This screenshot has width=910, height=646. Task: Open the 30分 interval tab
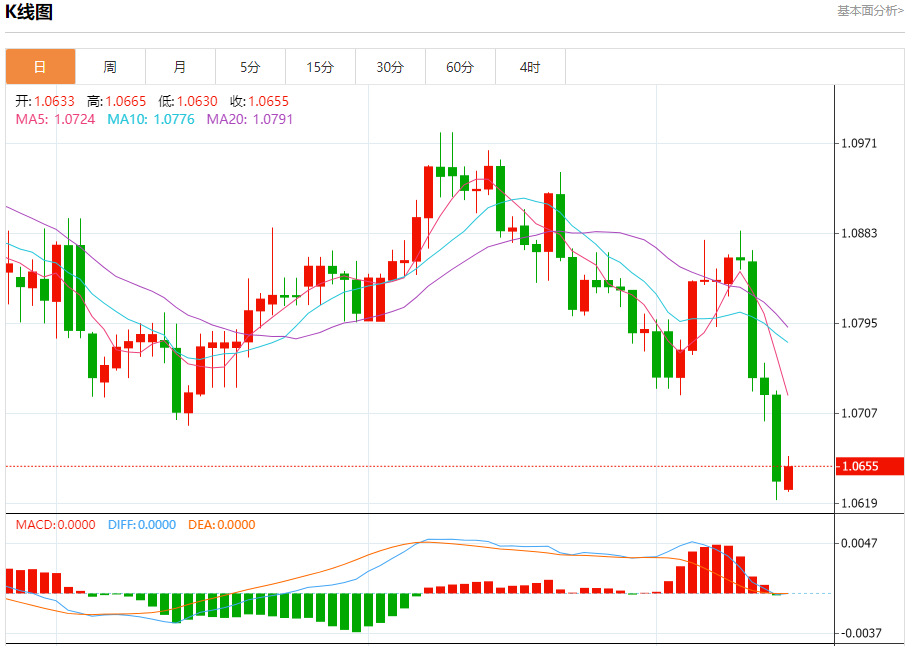tap(390, 67)
